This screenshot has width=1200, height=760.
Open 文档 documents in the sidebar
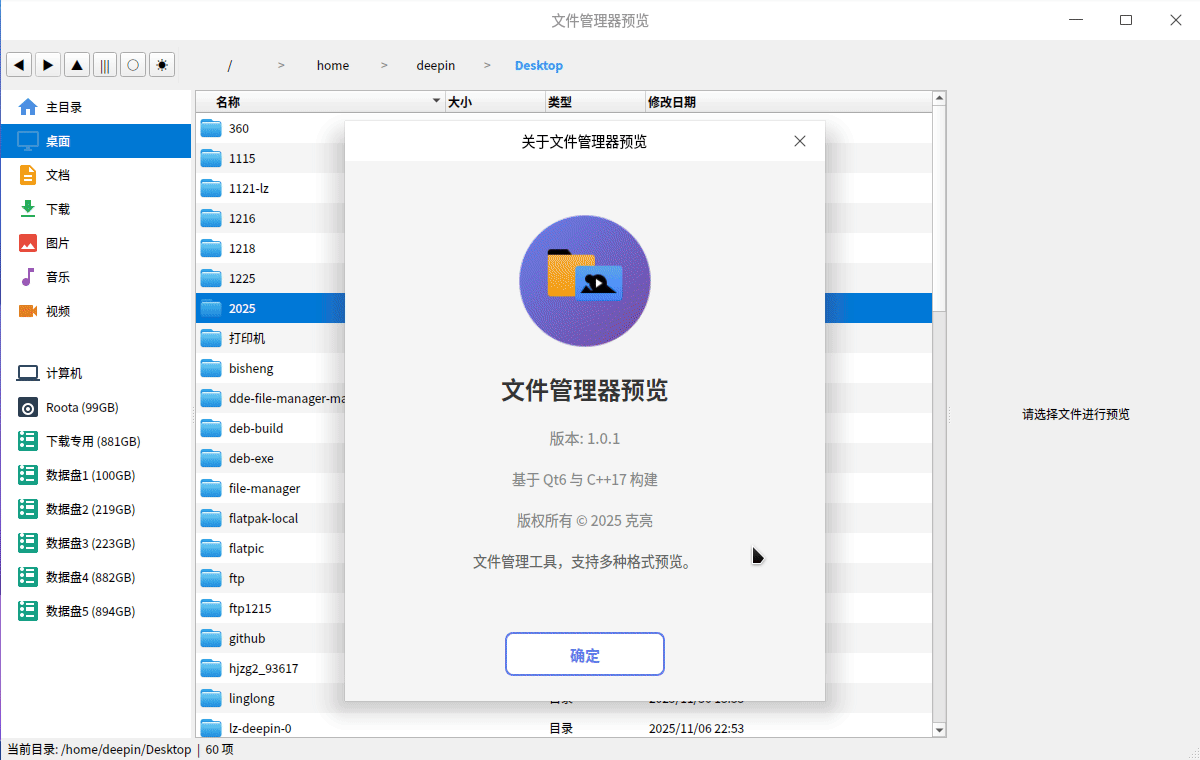95,175
